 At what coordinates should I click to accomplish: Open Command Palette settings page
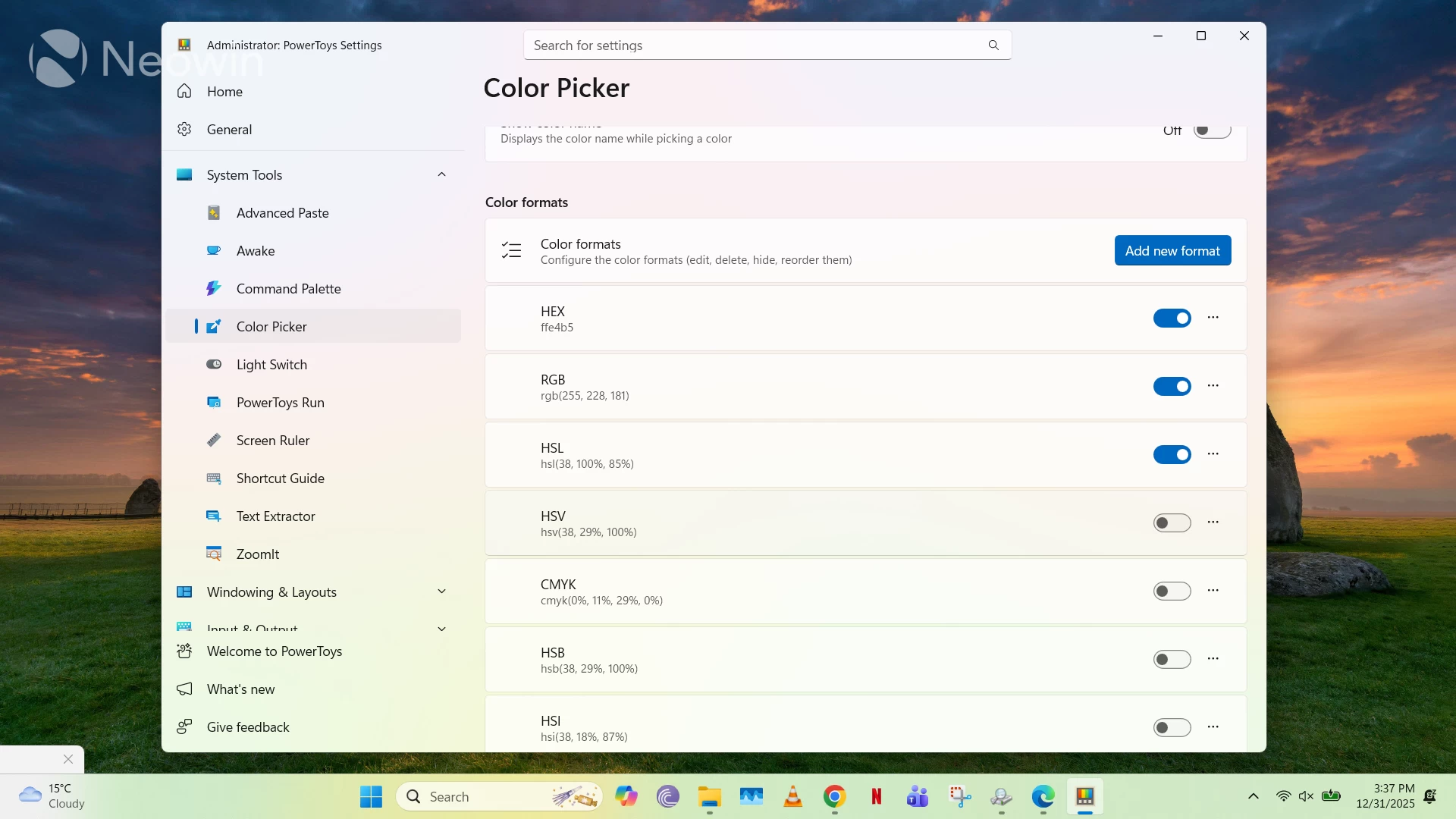[x=312, y=289]
